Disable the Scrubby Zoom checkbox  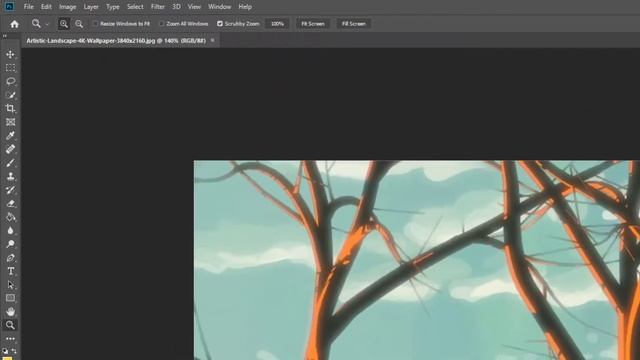click(220, 24)
